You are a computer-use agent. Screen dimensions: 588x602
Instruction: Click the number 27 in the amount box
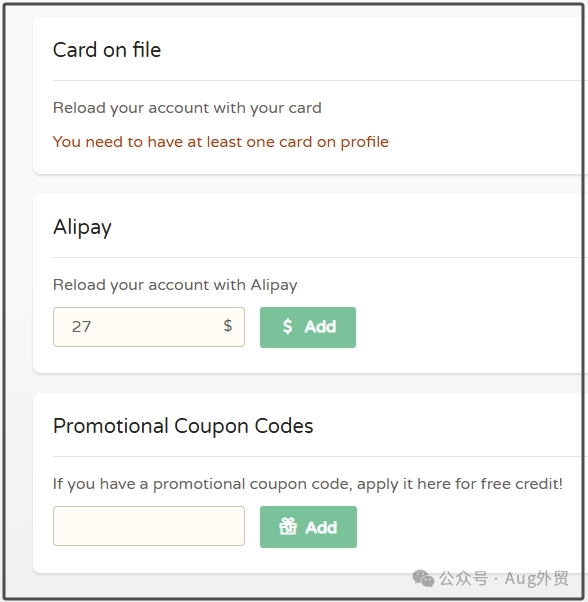81,327
